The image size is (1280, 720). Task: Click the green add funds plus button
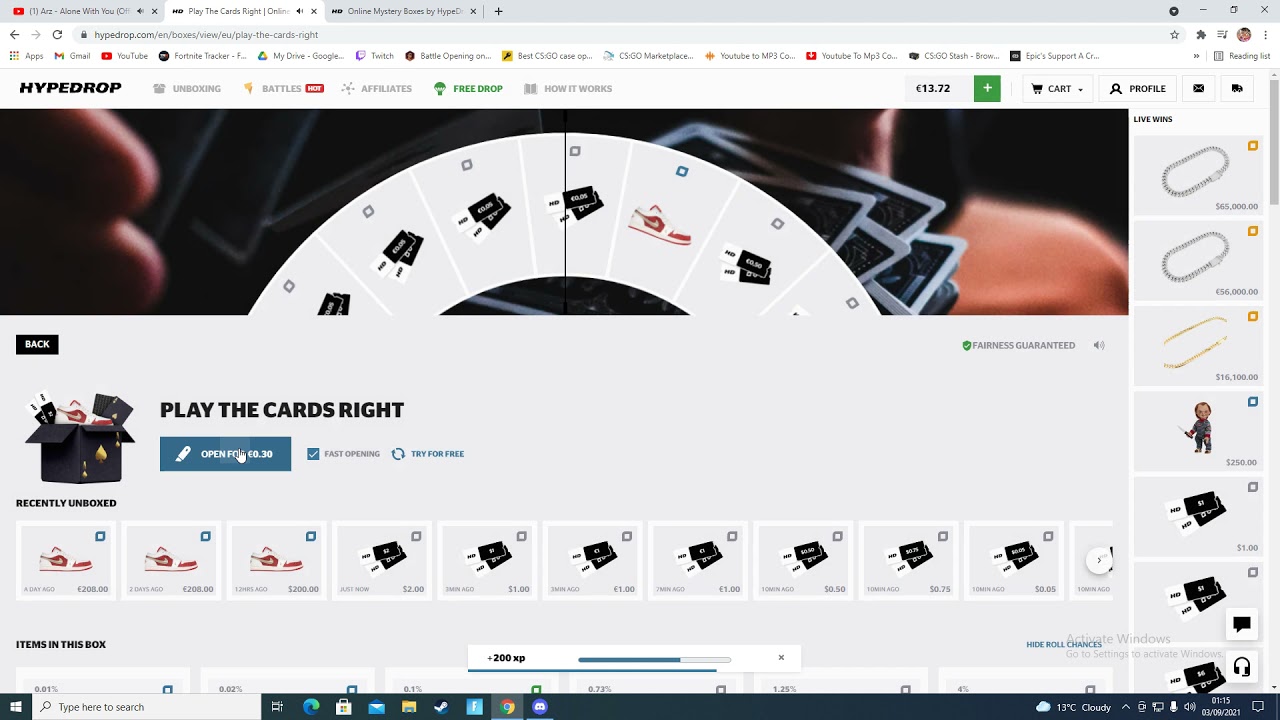[x=987, y=88]
